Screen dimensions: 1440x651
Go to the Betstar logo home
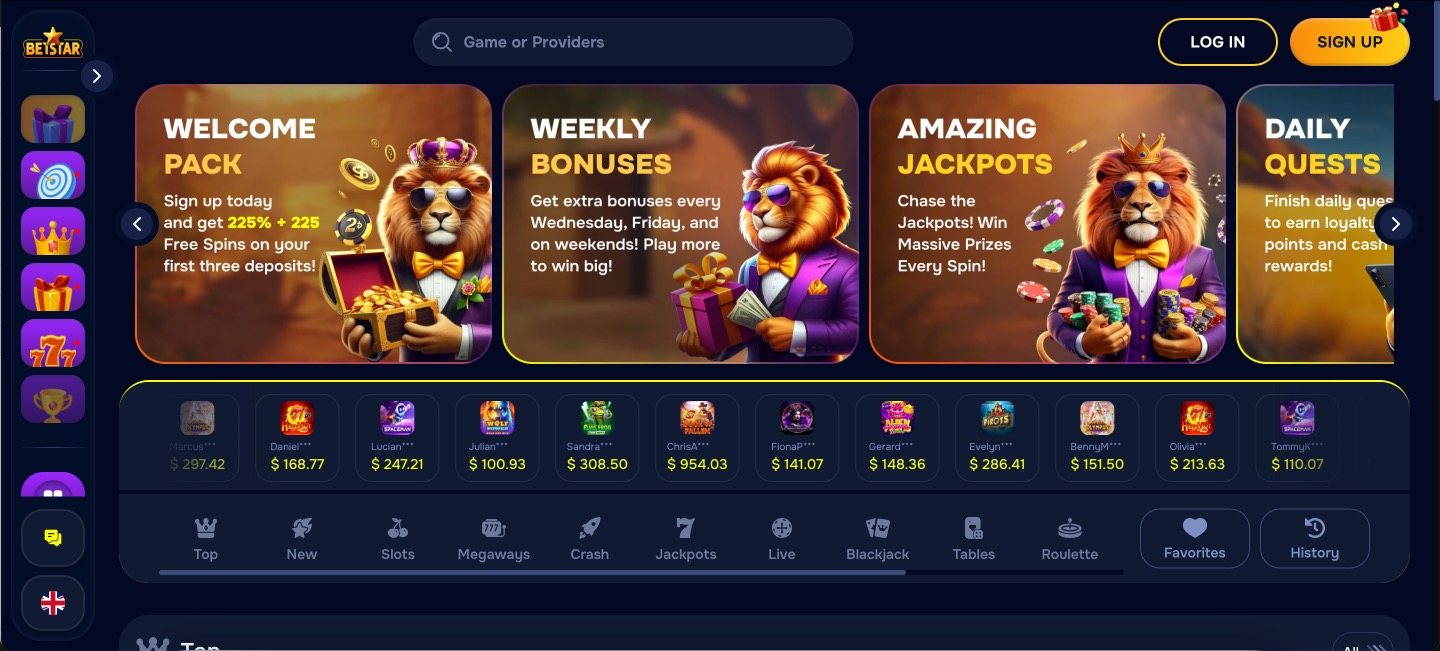pos(53,44)
